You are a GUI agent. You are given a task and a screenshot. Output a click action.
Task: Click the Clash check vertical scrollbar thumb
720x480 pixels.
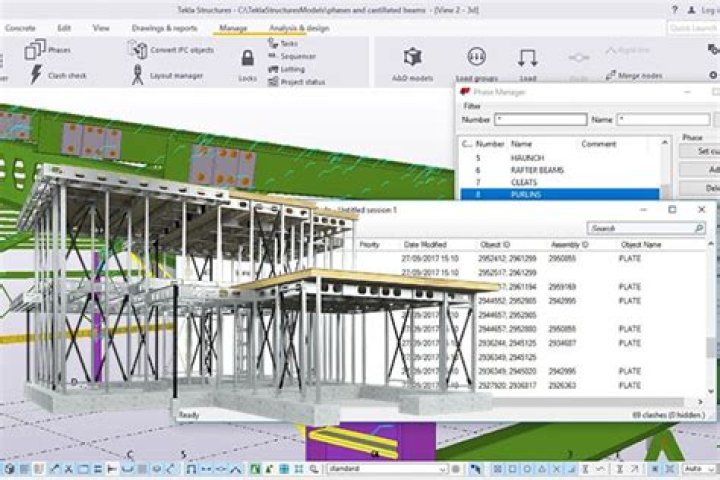pyautogui.click(x=711, y=347)
